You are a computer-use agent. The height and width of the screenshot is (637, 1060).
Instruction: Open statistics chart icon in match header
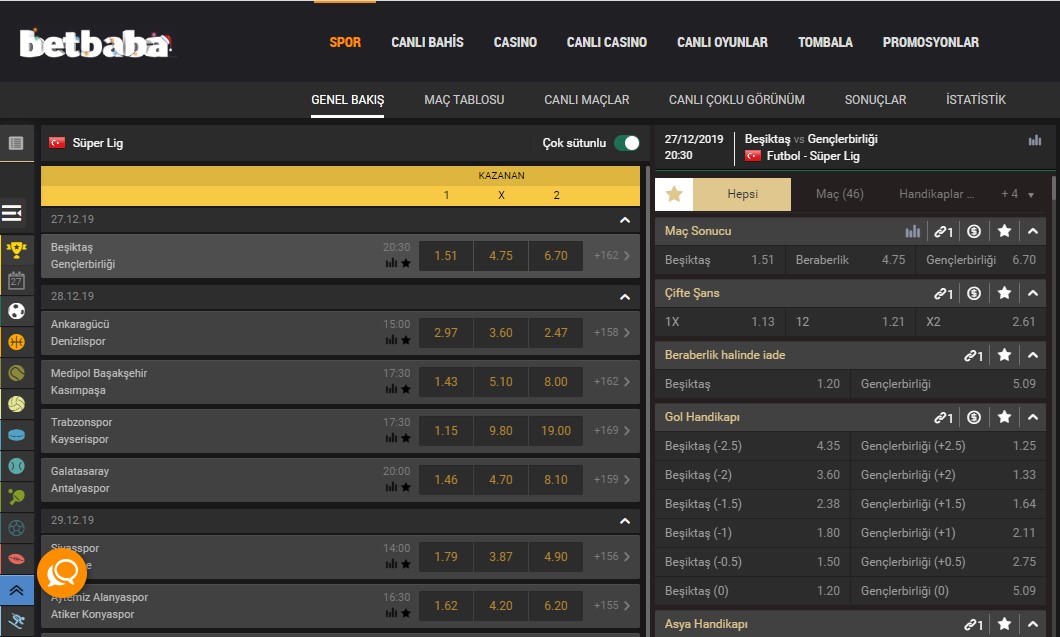tap(1034, 140)
